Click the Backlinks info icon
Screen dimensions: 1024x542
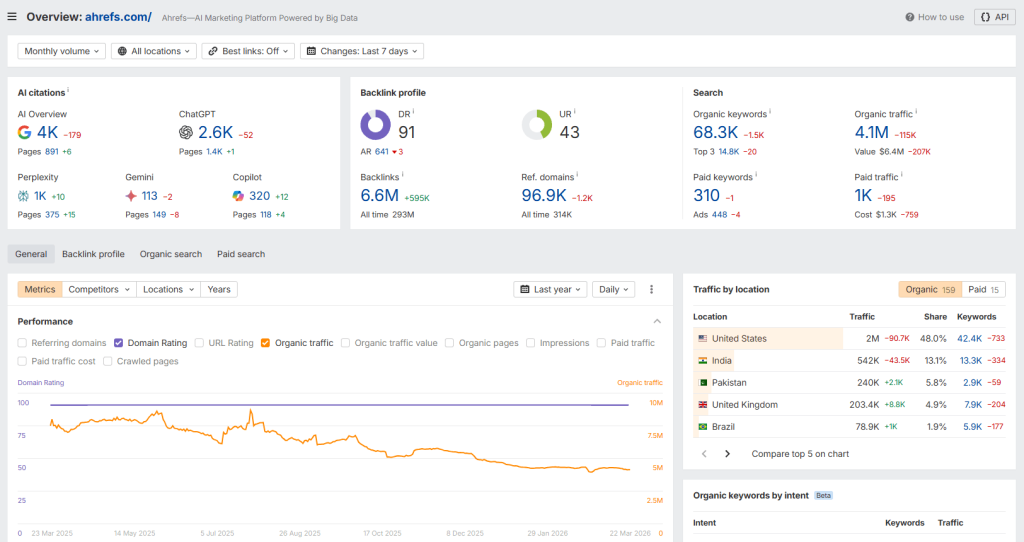pyautogui.click(x=402, y=175)
